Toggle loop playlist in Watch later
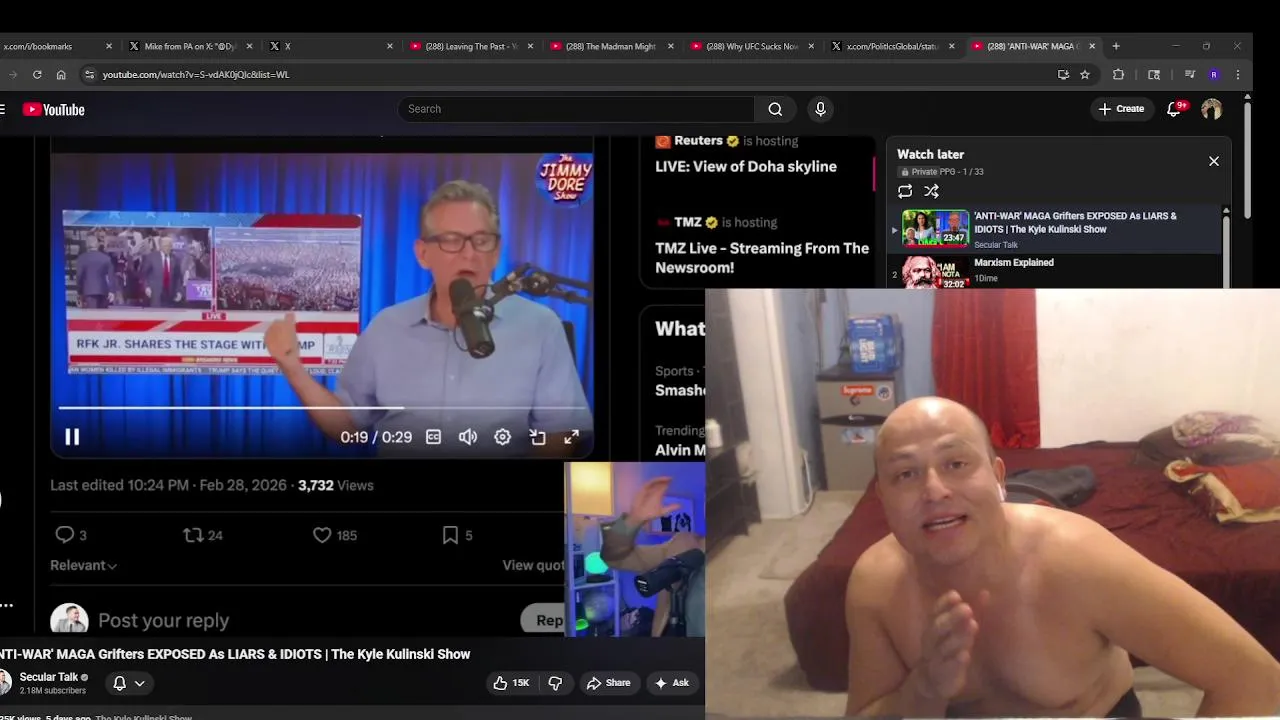This screenshot has width=1280, height=720. (905, 191)
